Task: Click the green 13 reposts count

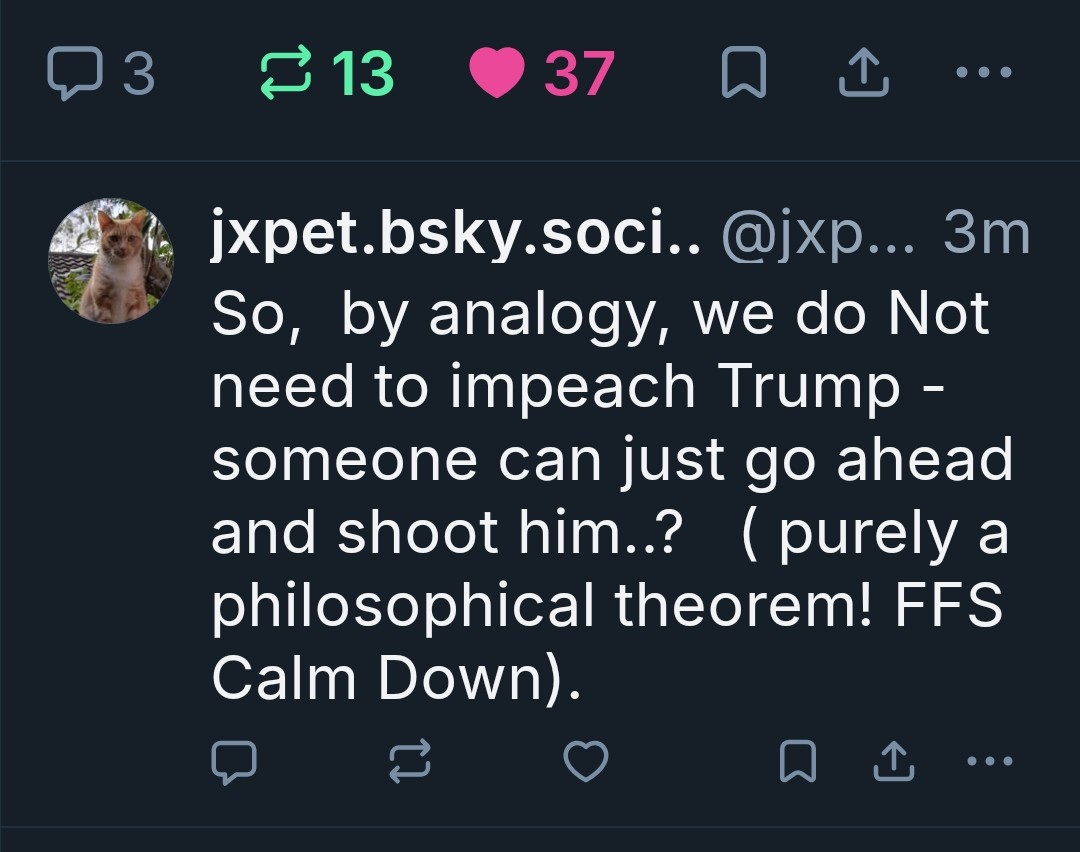Action: [x=362, y=75]
